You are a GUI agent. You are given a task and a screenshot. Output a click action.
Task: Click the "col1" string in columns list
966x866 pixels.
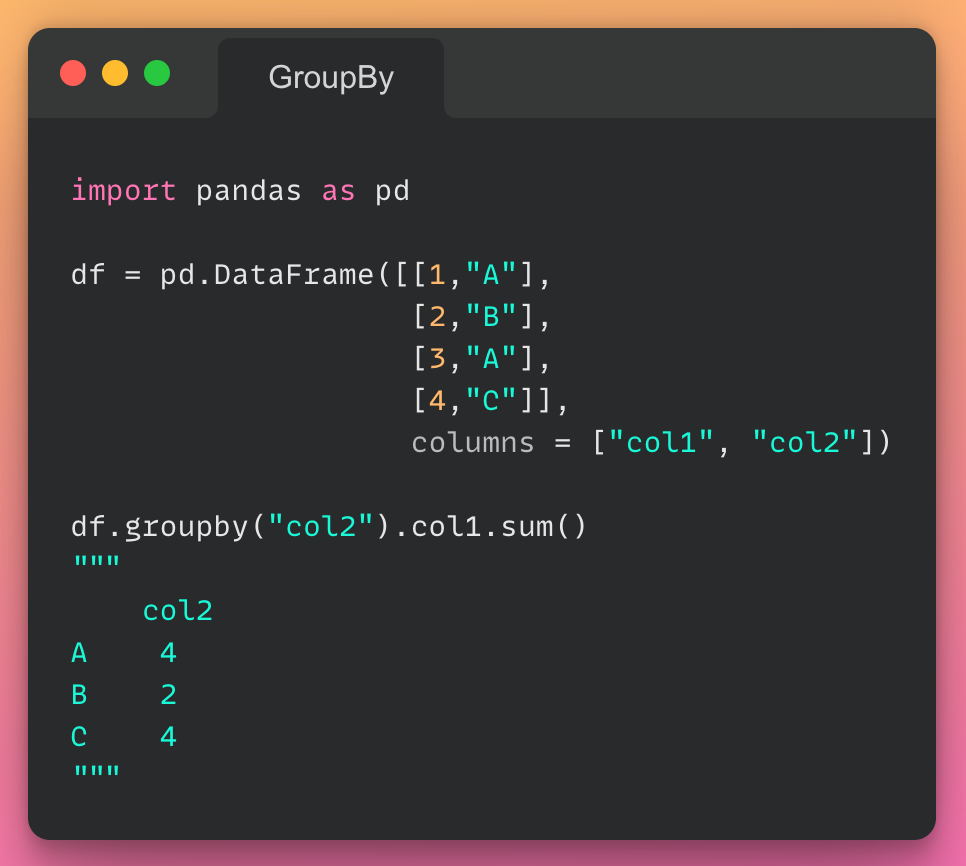(x=661, y=442)
